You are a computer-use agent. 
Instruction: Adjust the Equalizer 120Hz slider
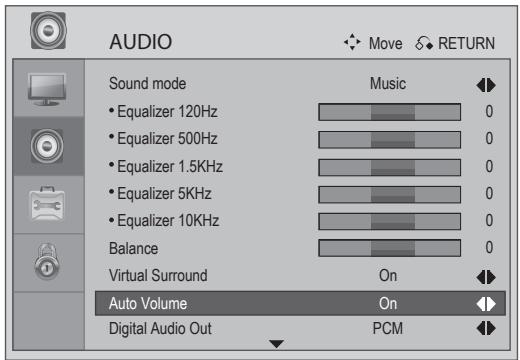(x=390, y=112)
